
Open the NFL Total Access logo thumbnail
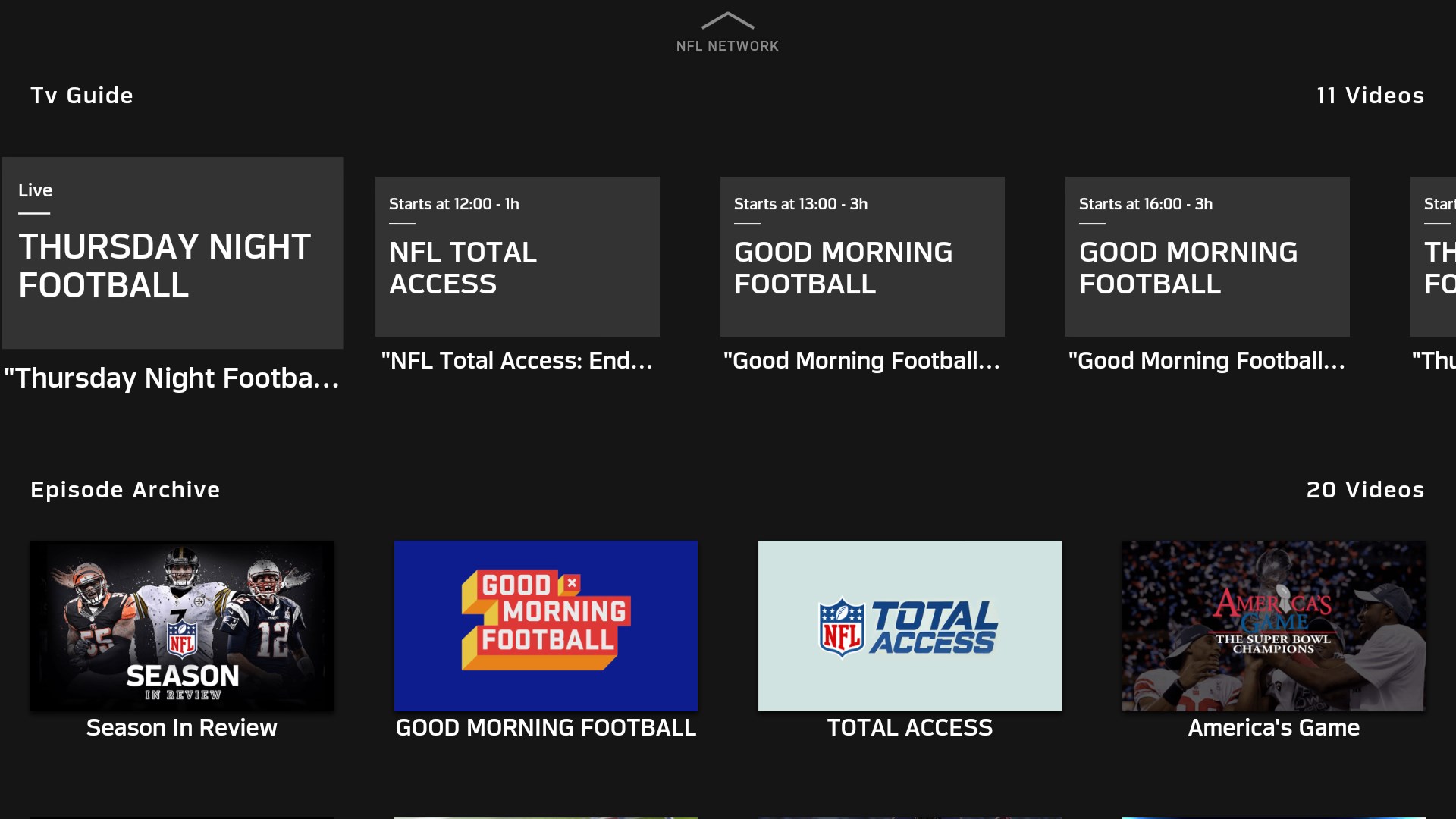tap(910, 626)
